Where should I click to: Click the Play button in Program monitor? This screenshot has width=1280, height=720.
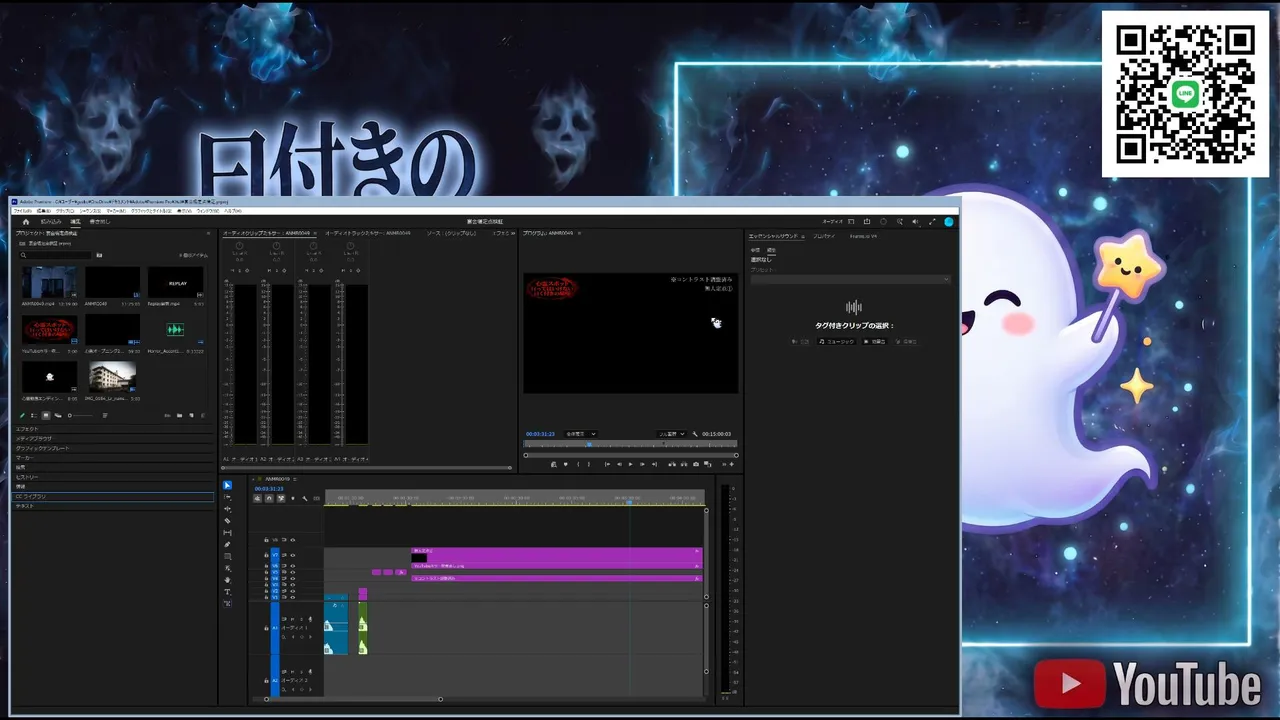coord(630,464)
